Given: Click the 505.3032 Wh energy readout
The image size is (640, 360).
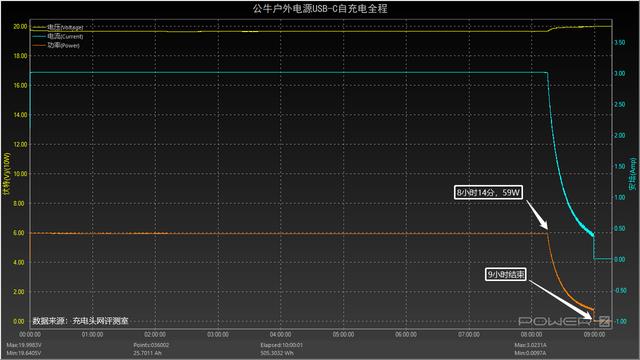Looking at the screenshot, I should (277, 353).
